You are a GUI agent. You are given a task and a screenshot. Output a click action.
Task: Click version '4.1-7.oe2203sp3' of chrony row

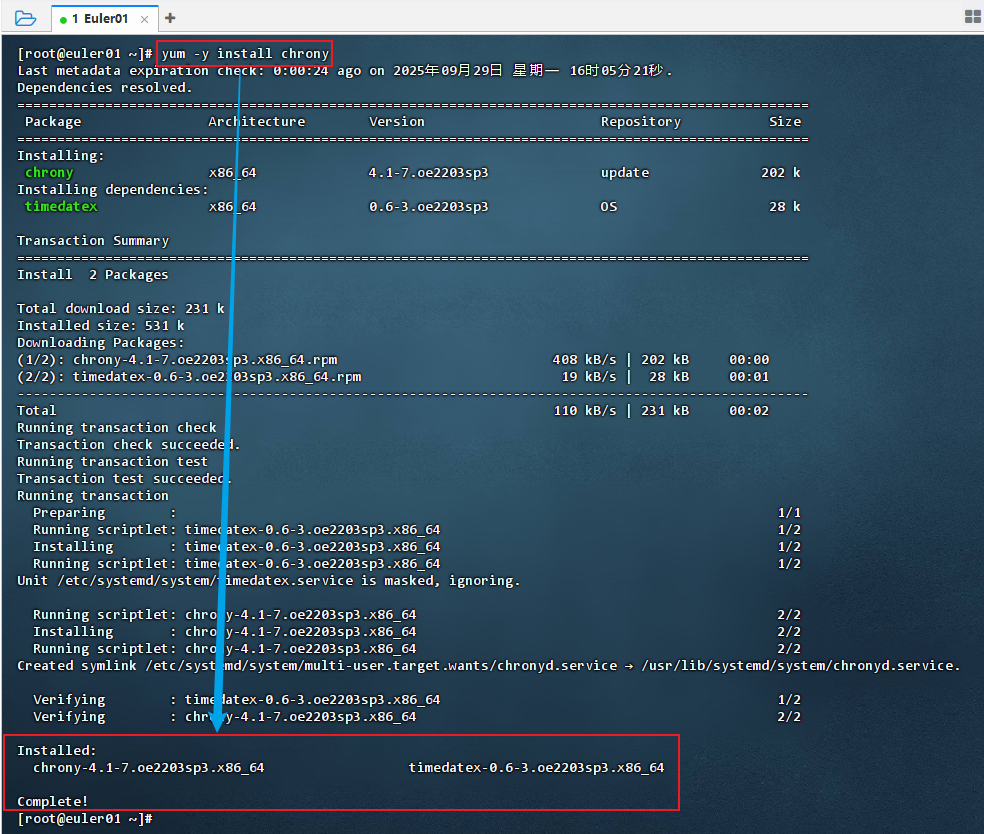point(429,173)
